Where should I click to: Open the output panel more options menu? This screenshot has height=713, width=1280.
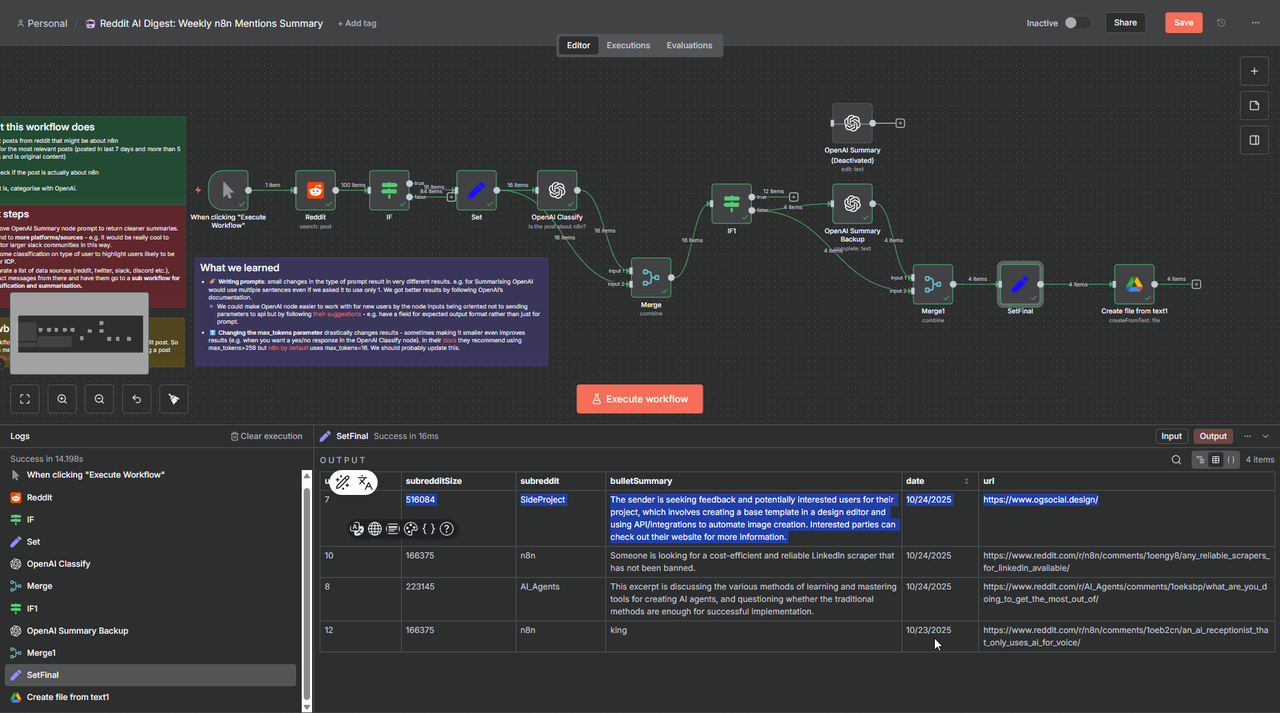1247,436
